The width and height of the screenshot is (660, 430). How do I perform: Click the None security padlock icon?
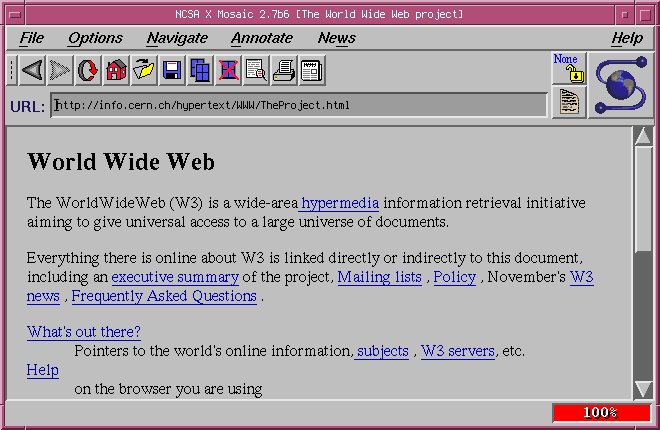click(569, 68)
